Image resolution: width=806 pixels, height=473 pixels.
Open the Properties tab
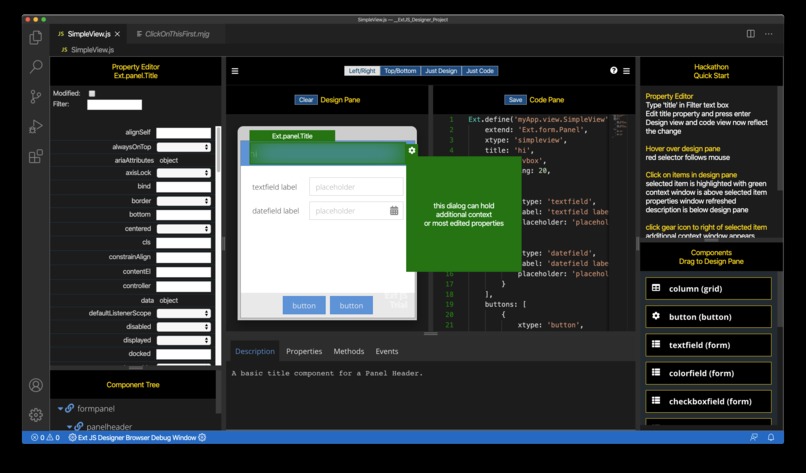tap(304, 351)
